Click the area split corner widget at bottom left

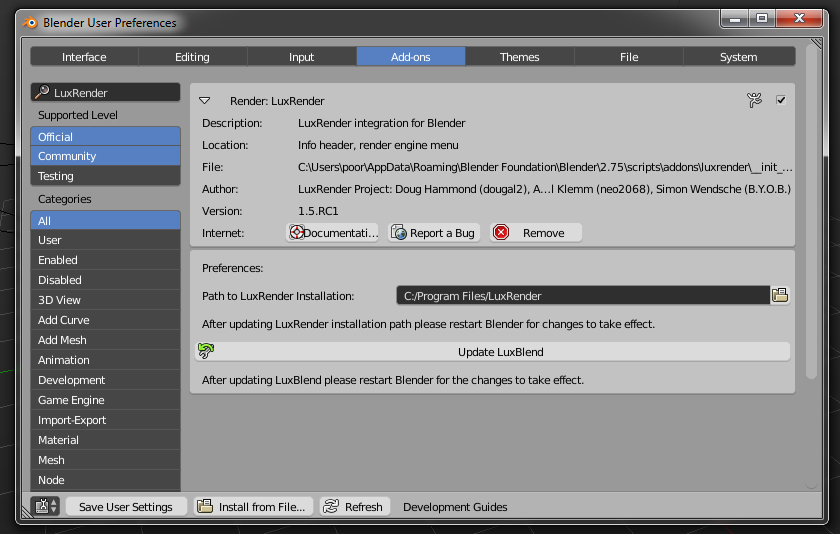27,512
